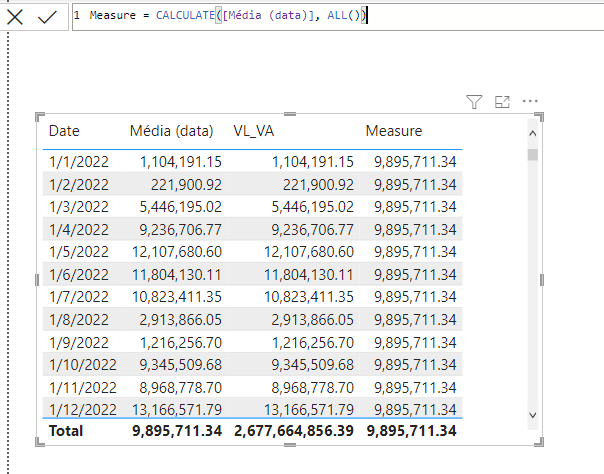Click VL_VA value 5,446,195.02

point(312,207)
